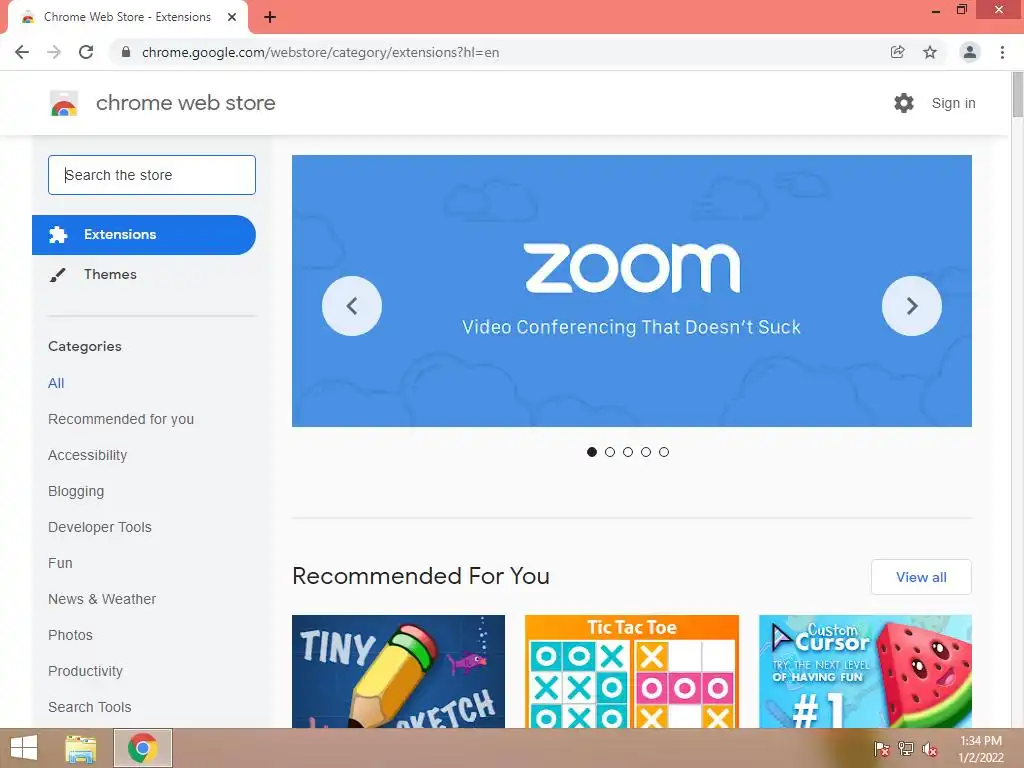Open the Chrome profile avatar menu
1024x768 pixels.
pos(970,52)
